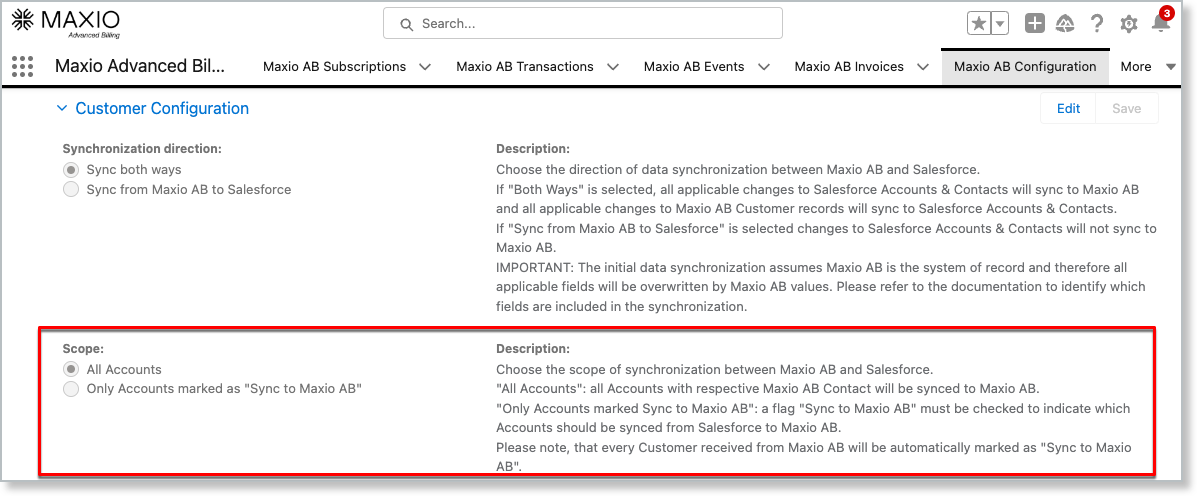Open the Trailhead guidance icon
This screenshot has width=1197, height=496.
pos(1065,23)
